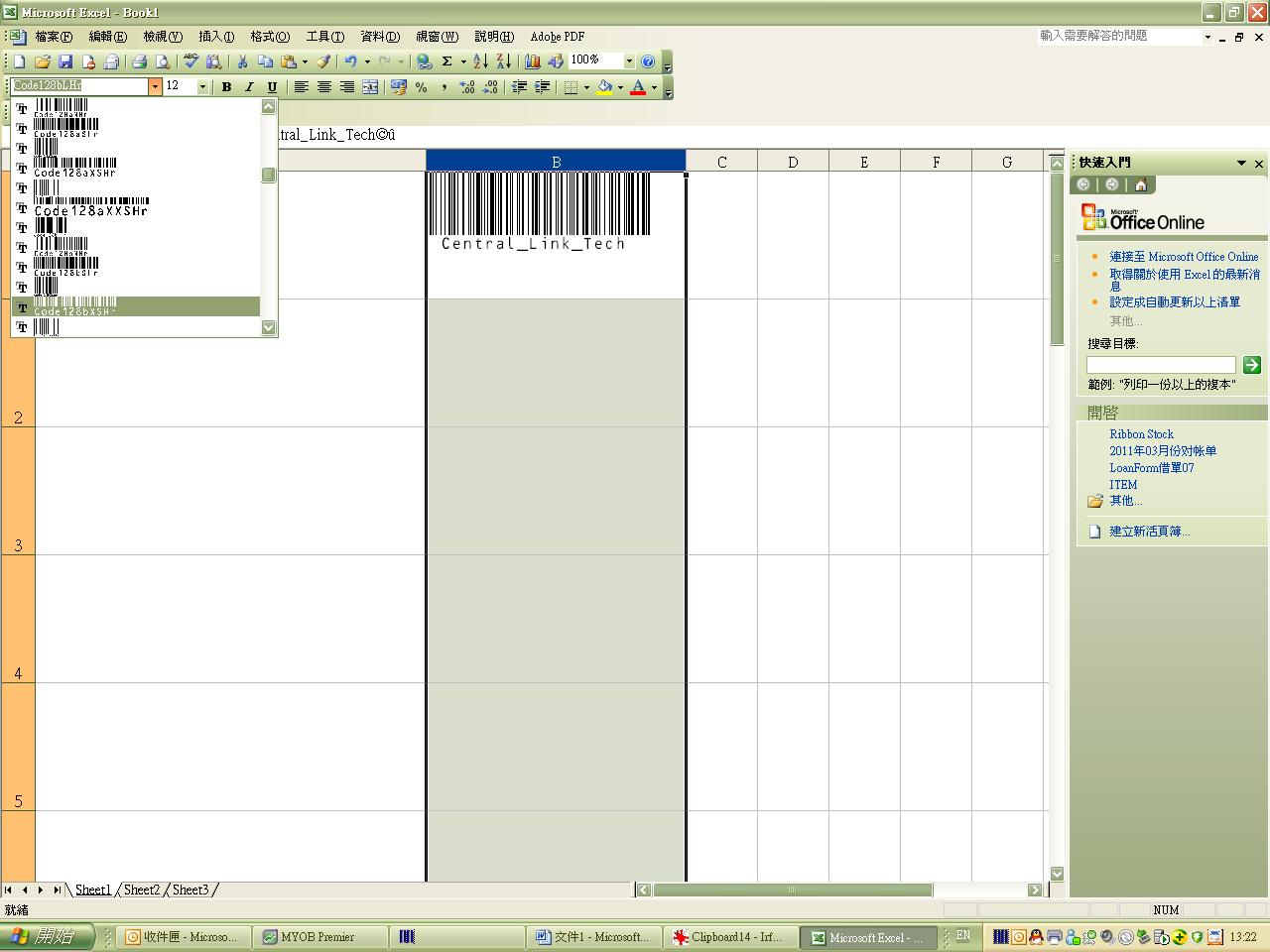This screenshot has width=1270, height=952.
Task: Click the font list scroll-down arrow
Action: point(268,327)
